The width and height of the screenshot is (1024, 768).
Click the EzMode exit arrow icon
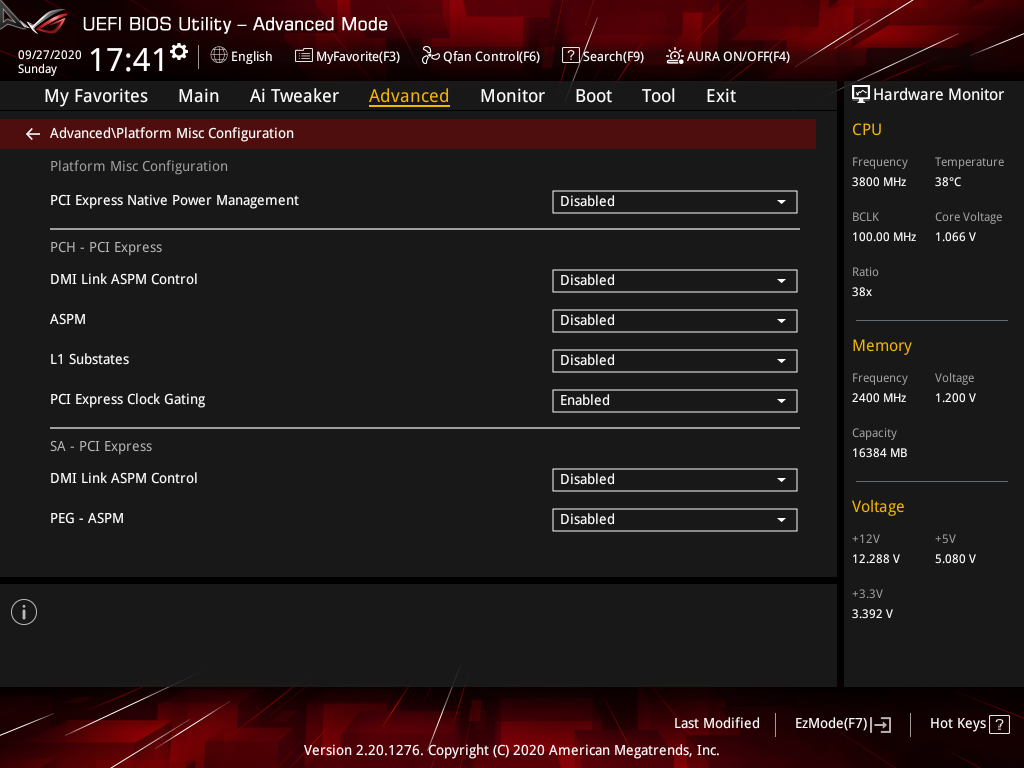(882, 724)
